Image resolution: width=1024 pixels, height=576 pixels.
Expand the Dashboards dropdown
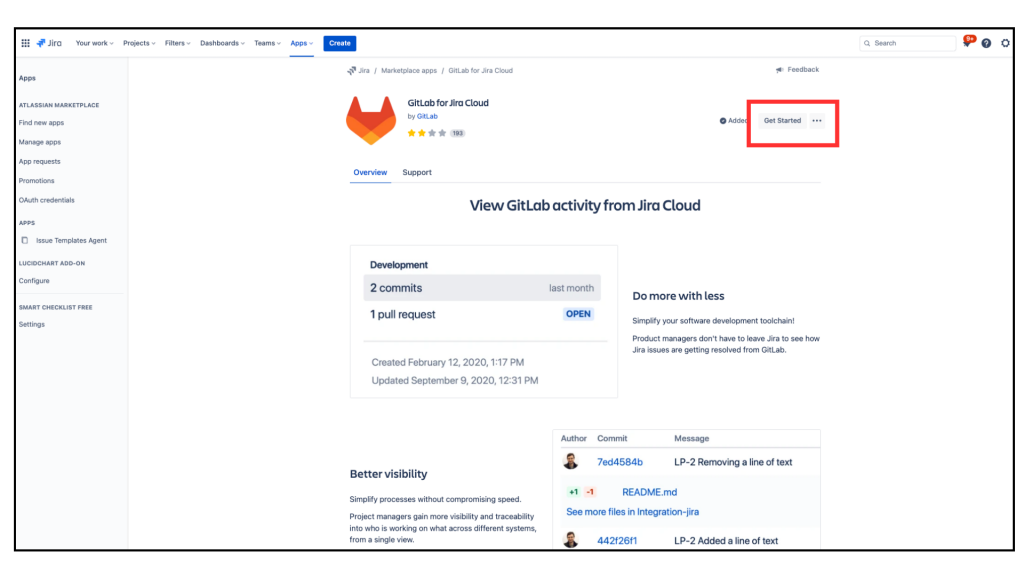[x=222, y=43]
